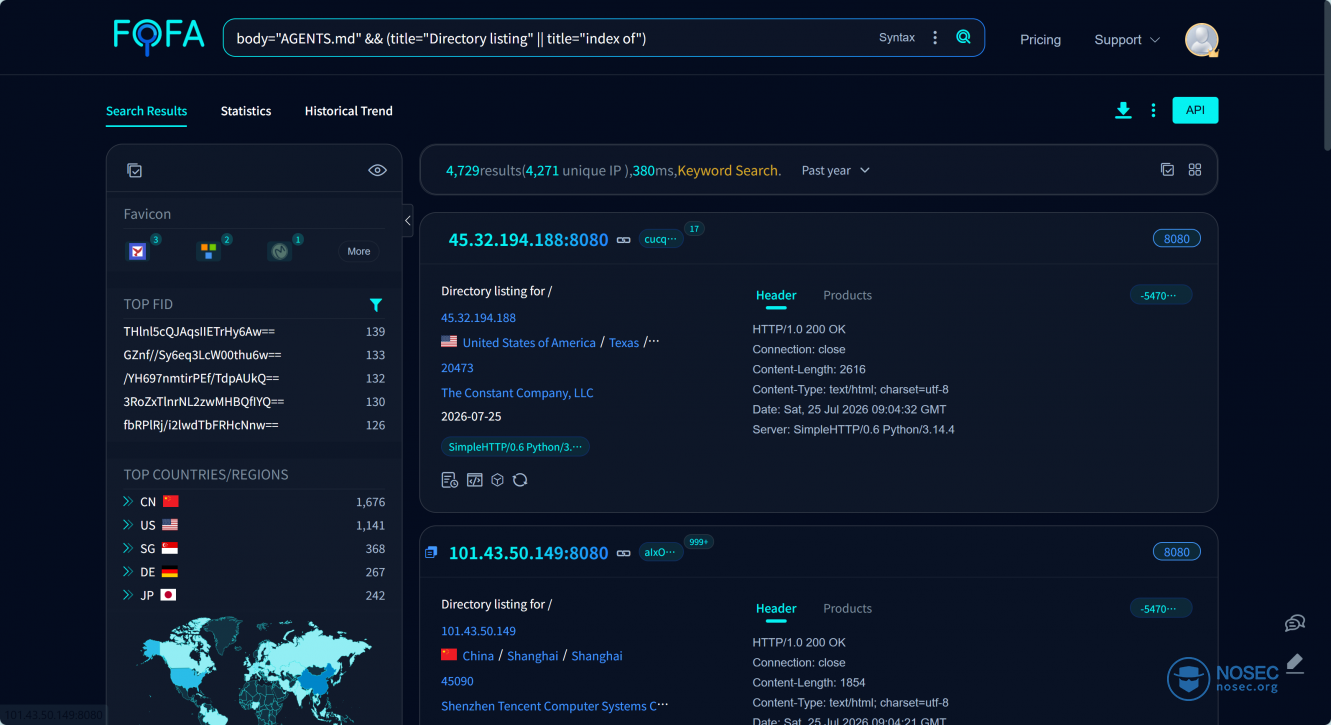Select Header tab for 45.32.194.188 result
Image resolution: width=1331 pixels, height=725 pixels.
[776, 295]
